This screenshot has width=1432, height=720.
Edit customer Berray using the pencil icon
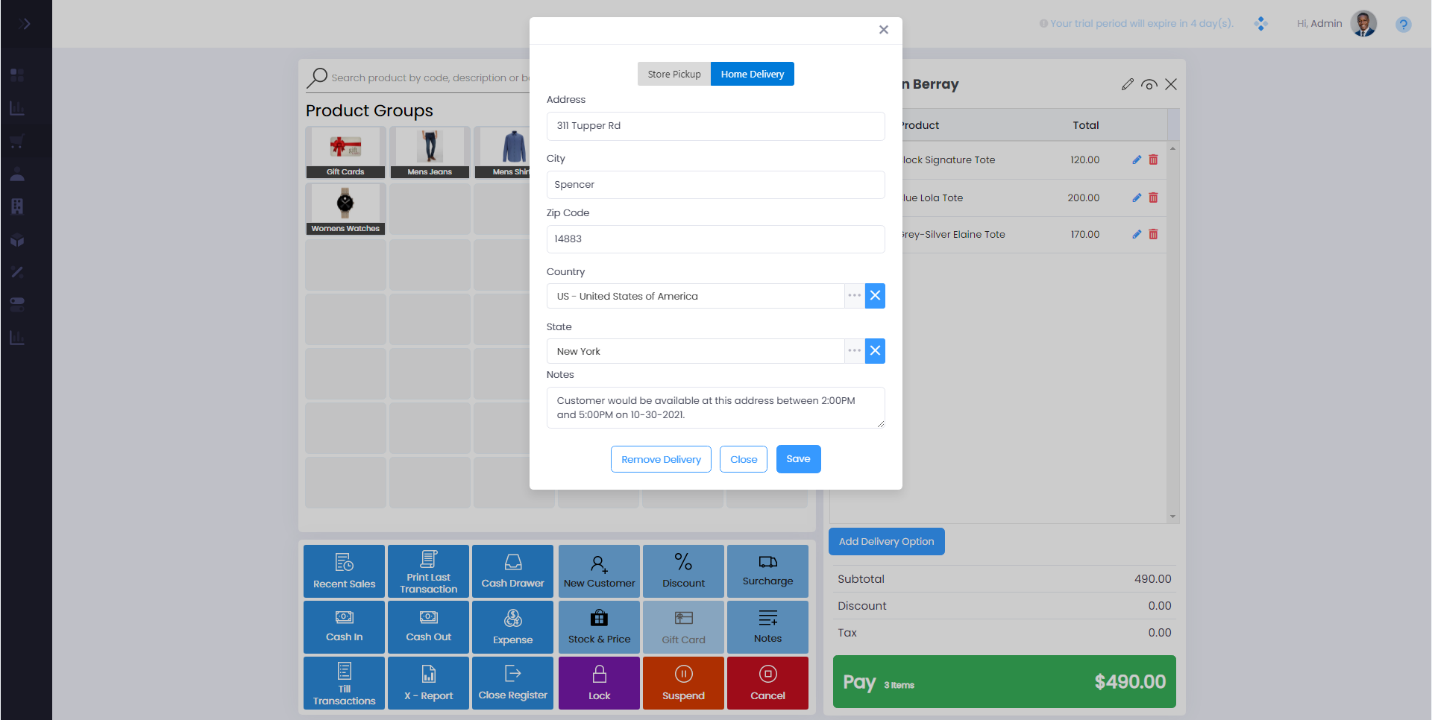[1129, 84]
